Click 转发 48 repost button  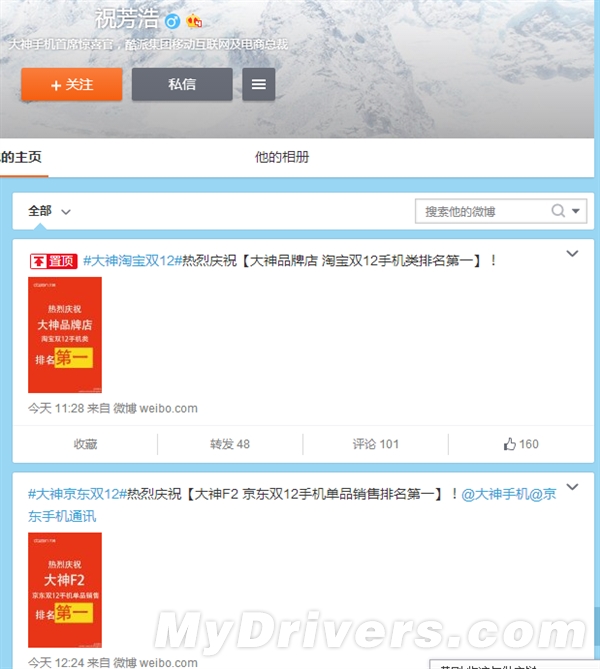pyautogui.click(x=230, y=444)
